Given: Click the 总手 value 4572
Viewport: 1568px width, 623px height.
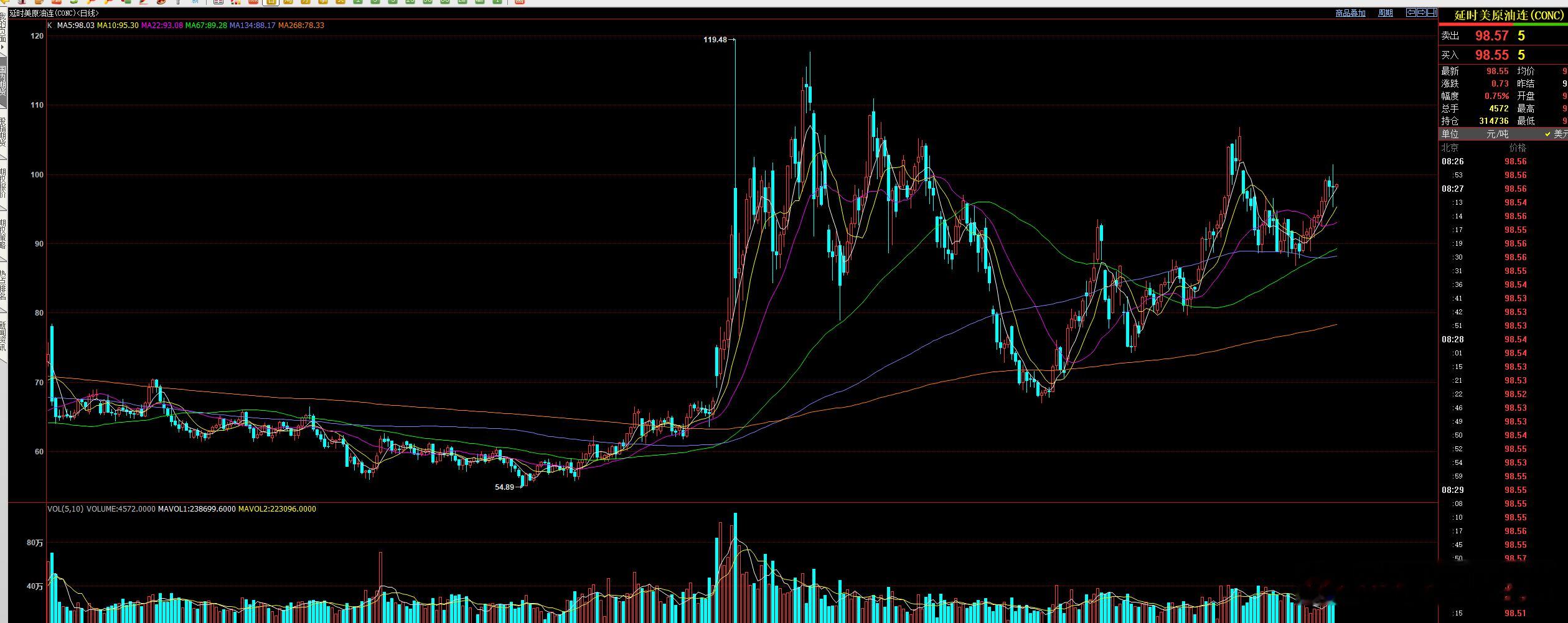Looking at the screenshot, I should pos(1499,108).
